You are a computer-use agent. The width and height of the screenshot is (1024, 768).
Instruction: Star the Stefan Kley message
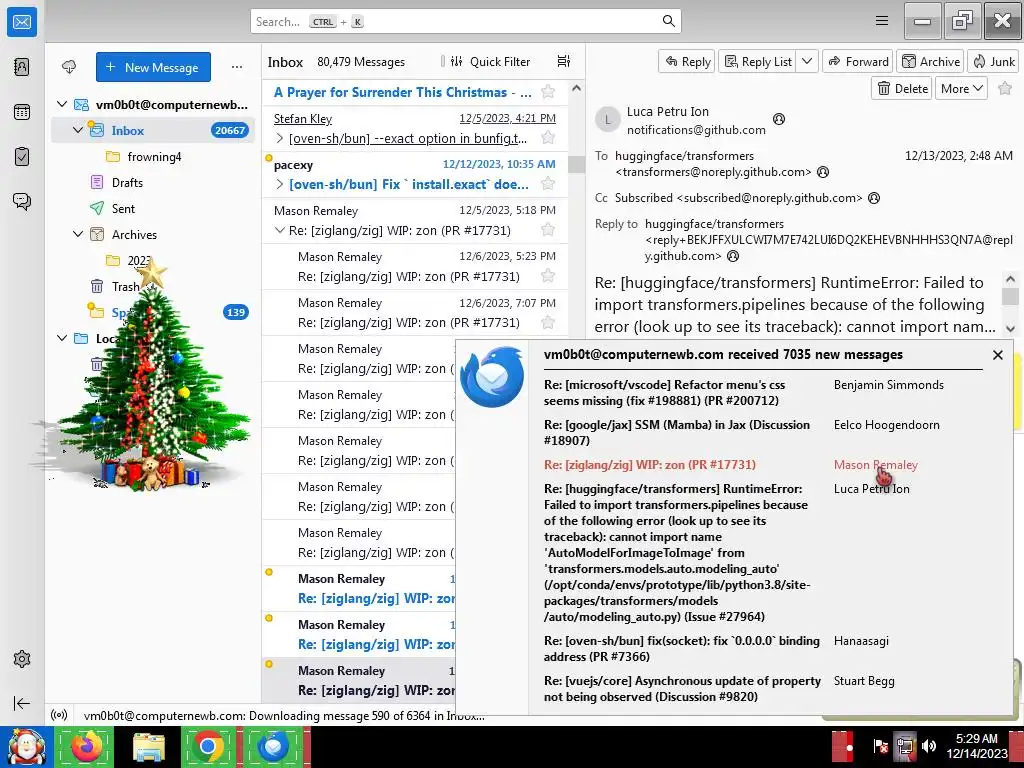pyautogui.click(x=548, y=138)
